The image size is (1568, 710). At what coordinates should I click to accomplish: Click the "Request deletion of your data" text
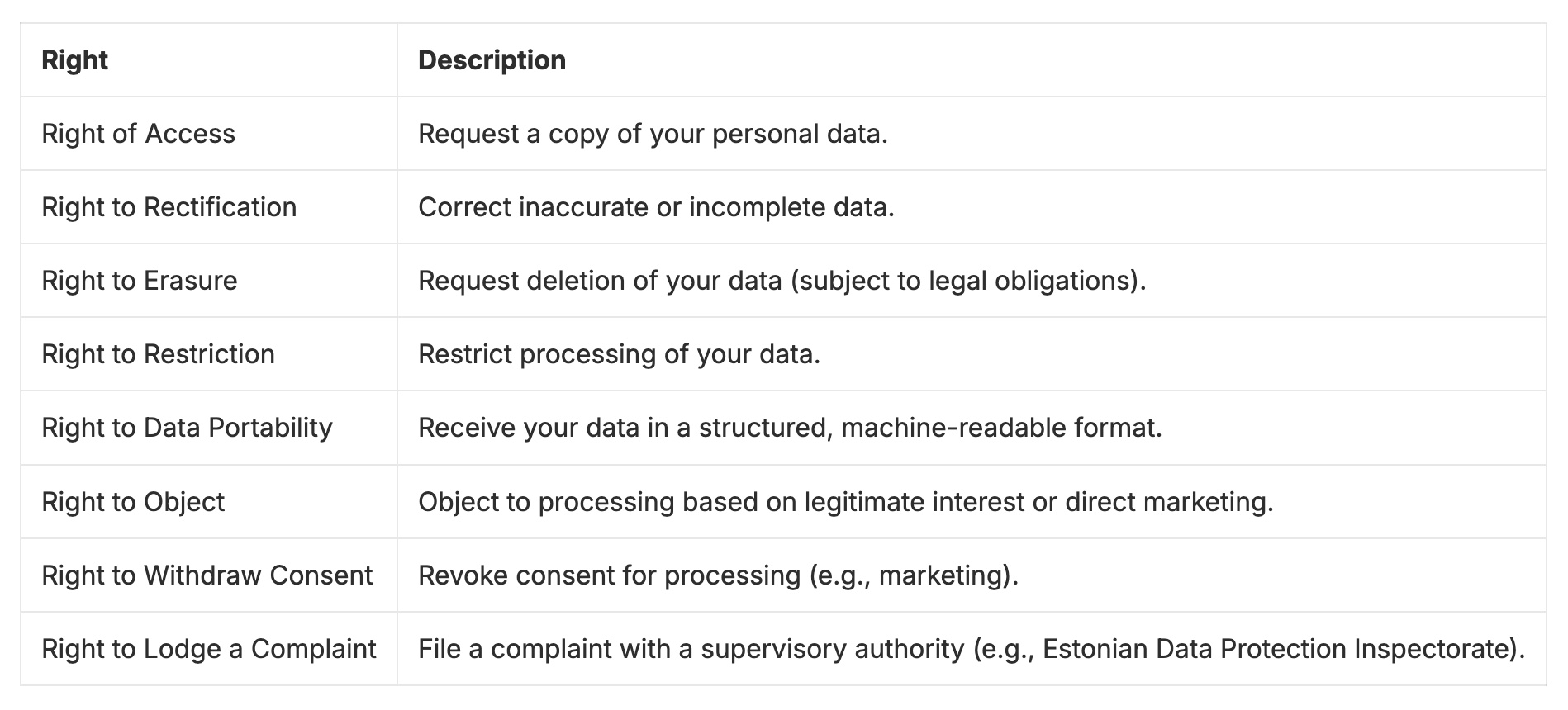coord(600,281)
